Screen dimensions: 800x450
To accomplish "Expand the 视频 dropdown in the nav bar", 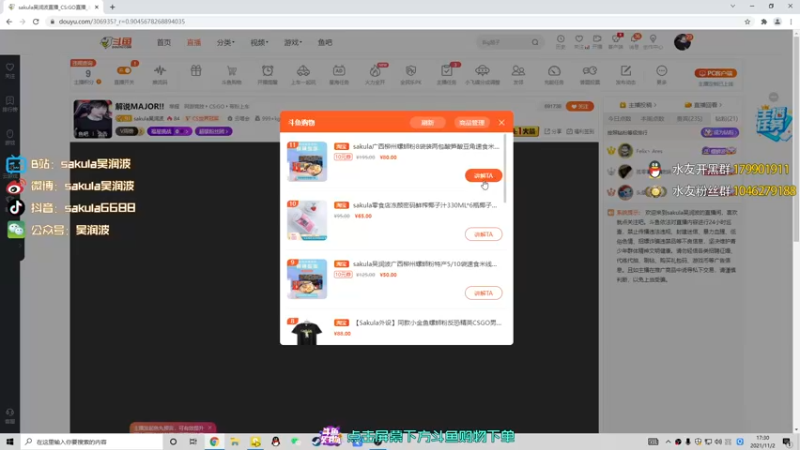I will (x=259, y=42).
